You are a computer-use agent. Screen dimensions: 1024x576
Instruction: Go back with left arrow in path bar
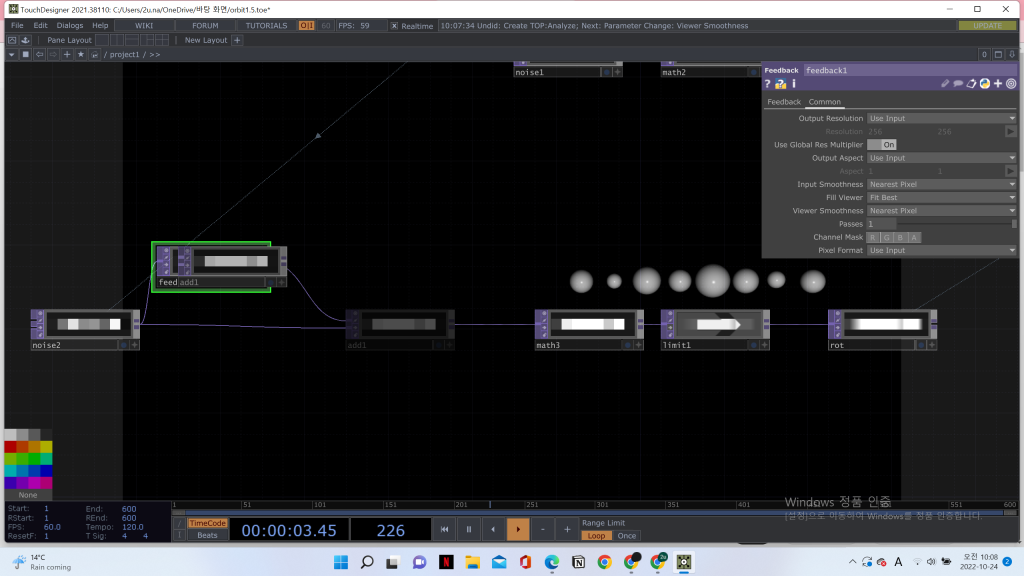click(x=39, y=54)
